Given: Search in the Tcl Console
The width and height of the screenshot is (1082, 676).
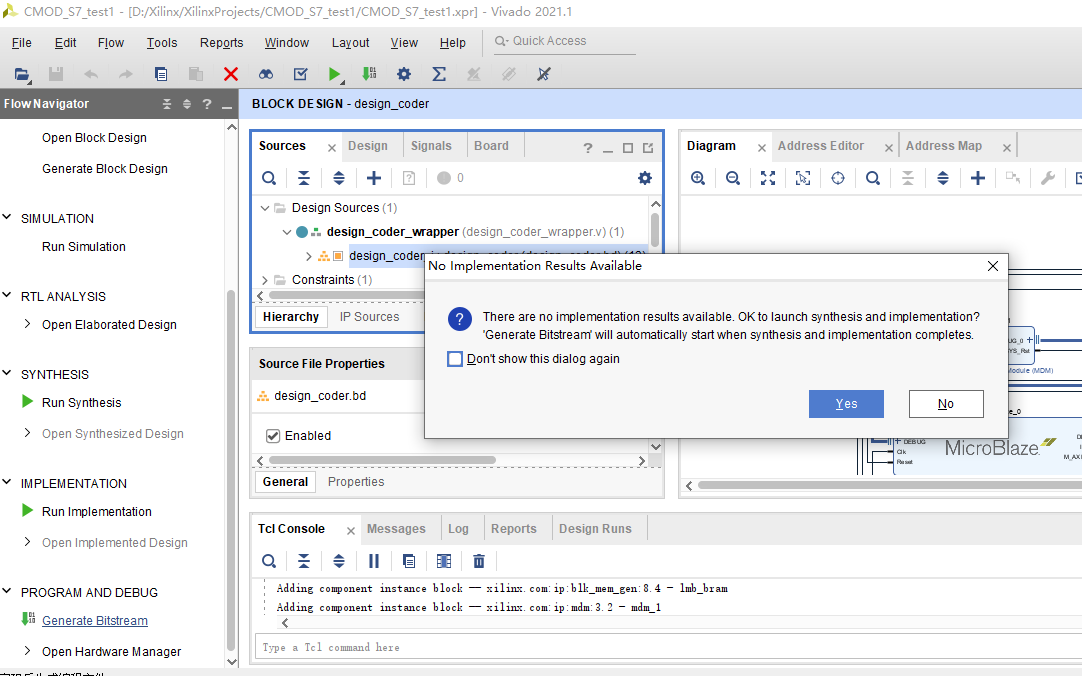Looking at the screenshot, I should click(269, 561).
